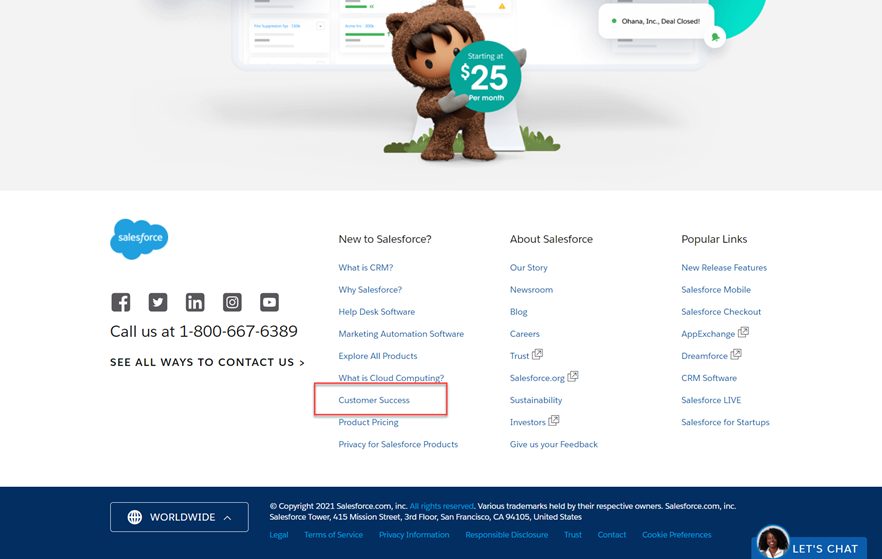Open the Product Pricing link
The height and width of the screenshot is (559, 882).
[x=368, y=422]
